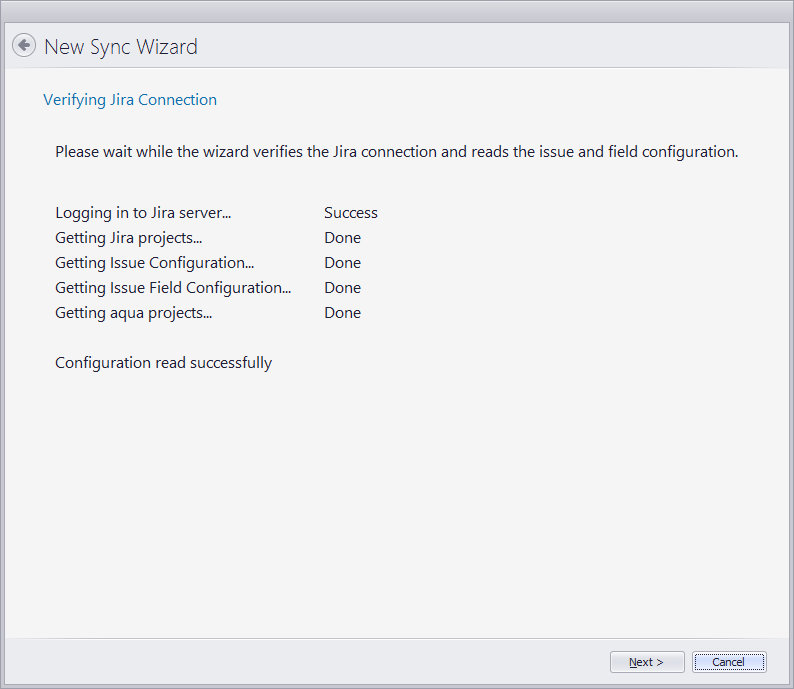Click 'Getting Issue Configuration...' label
794x689 pixels.
(154, 263)
